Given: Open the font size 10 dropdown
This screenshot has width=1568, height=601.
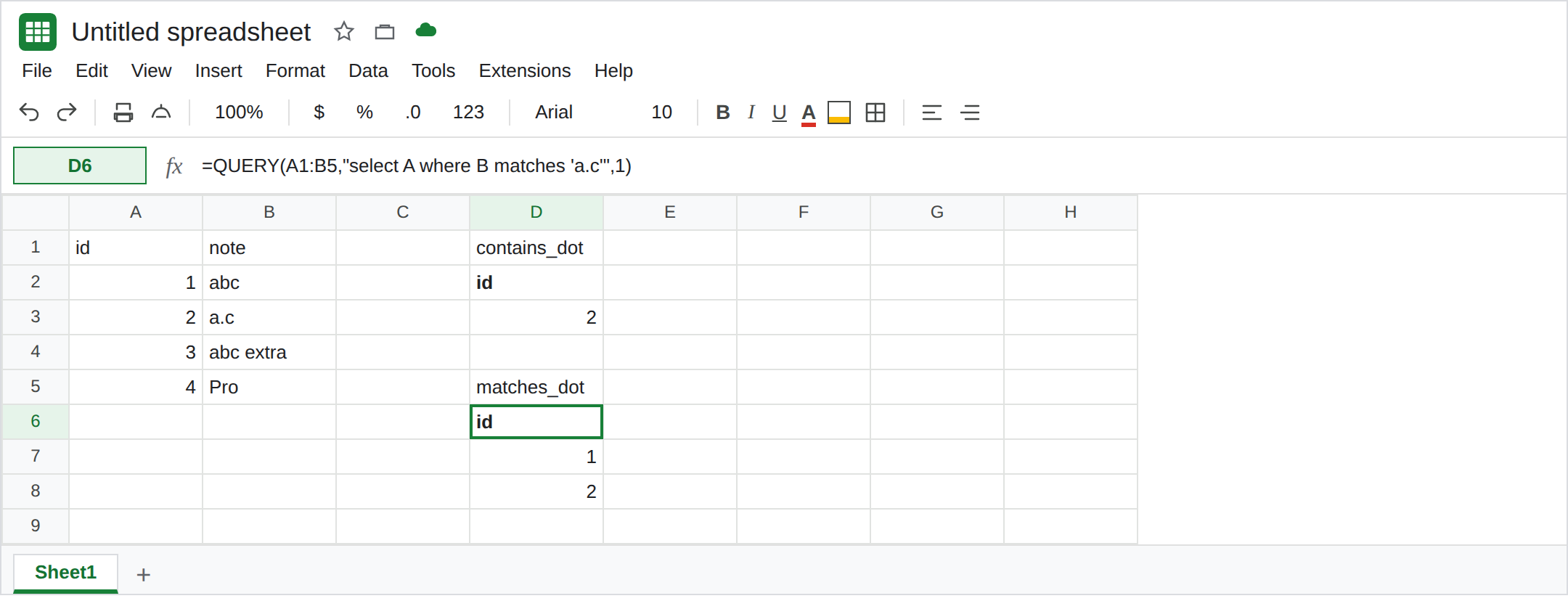Looking at the screenshot, I should click(661, 113).
